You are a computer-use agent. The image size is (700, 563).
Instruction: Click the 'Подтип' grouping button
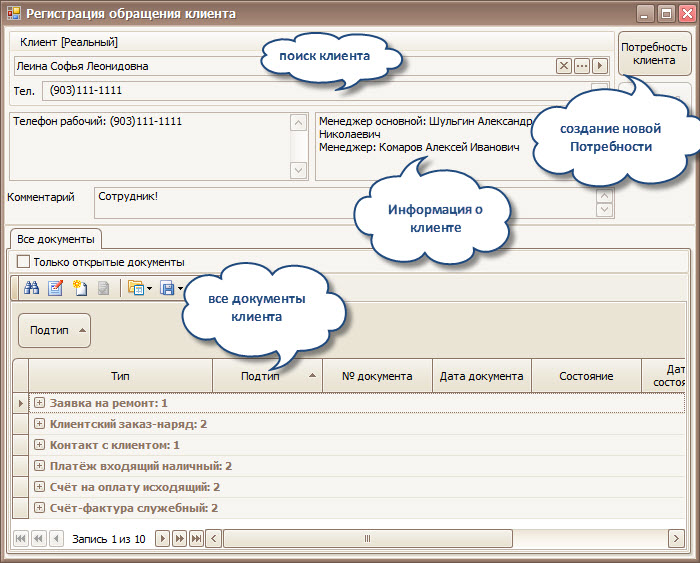coord(55,330)
